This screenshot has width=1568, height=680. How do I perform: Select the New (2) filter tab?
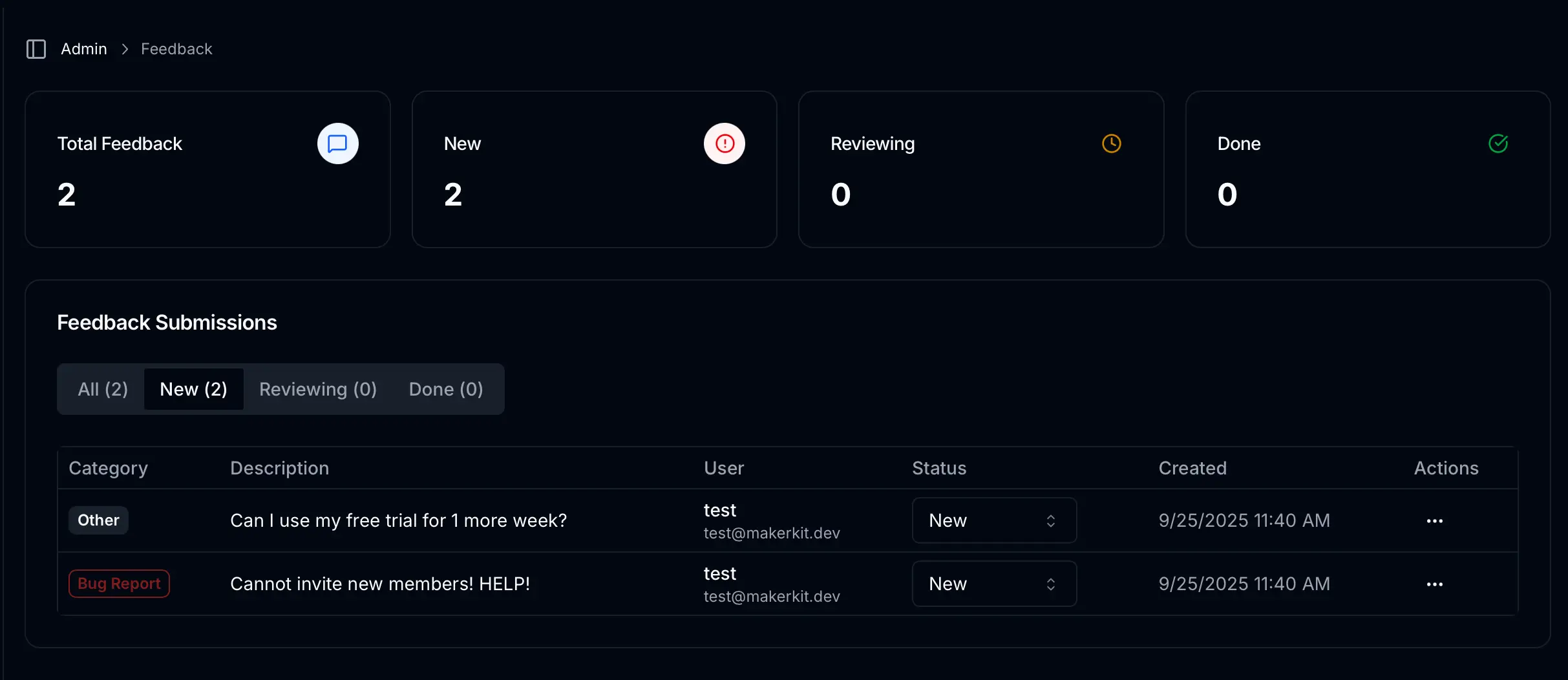tap(193, 388)
